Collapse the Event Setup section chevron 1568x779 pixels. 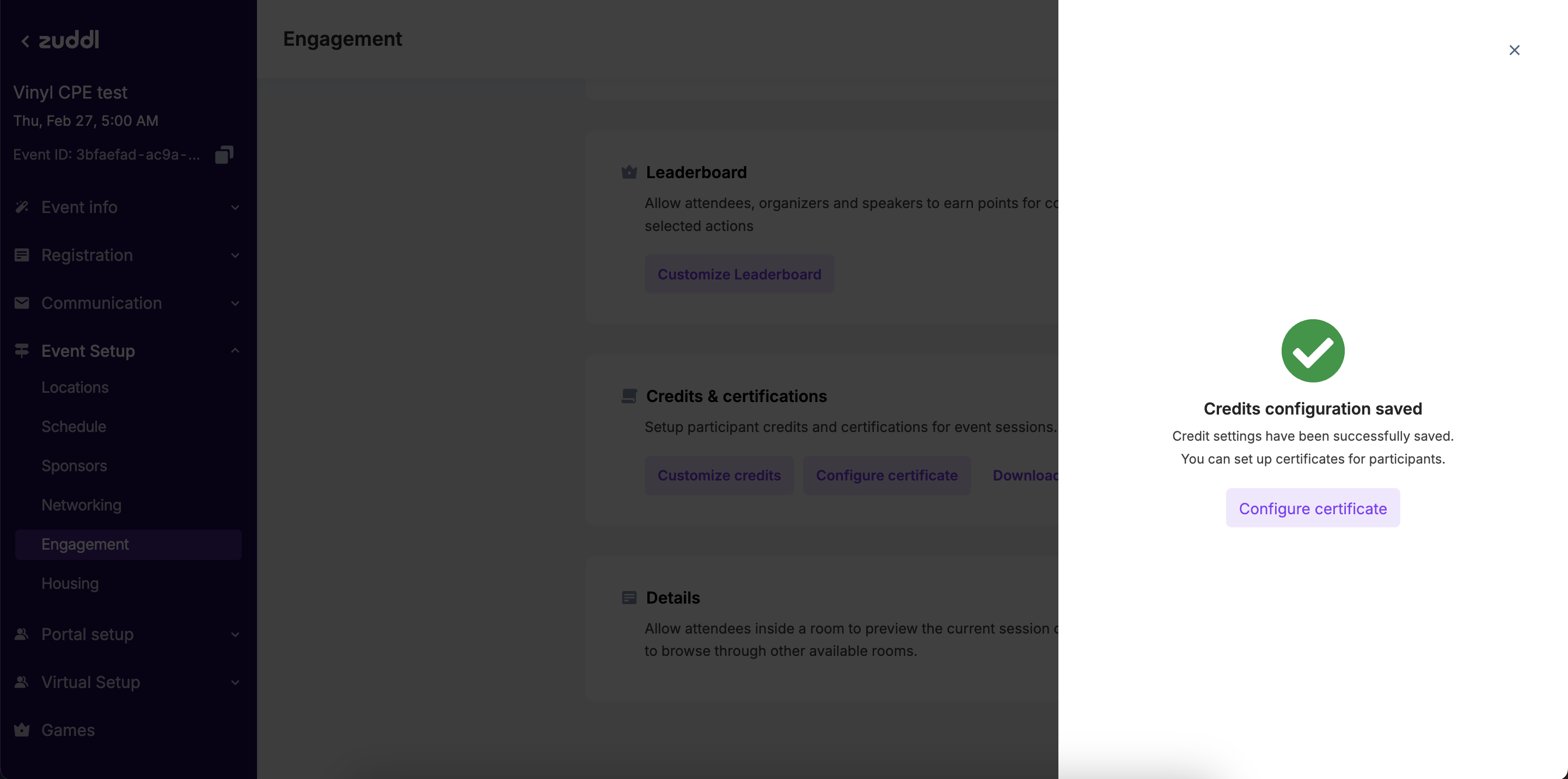pyautogui.click(x=235, y=351)
